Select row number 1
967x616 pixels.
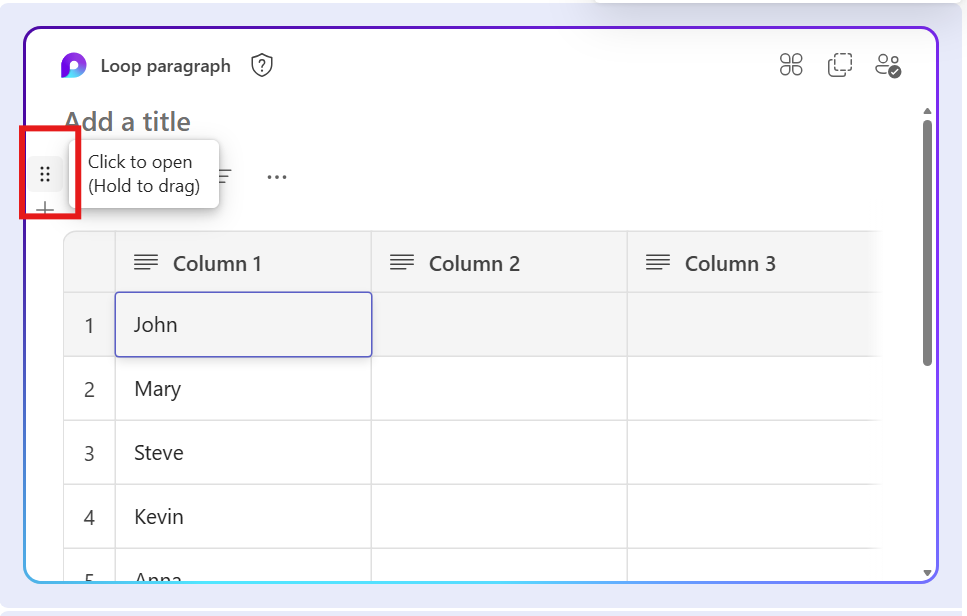[89, 325]
